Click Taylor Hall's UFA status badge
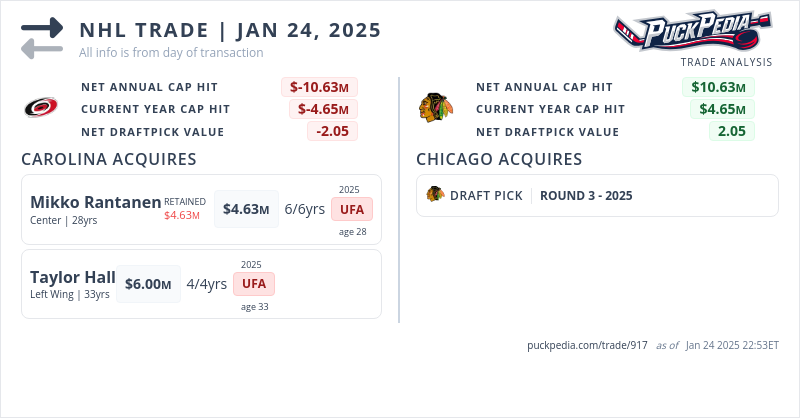Viewport: 800px width, 418px height. (254, 283)
